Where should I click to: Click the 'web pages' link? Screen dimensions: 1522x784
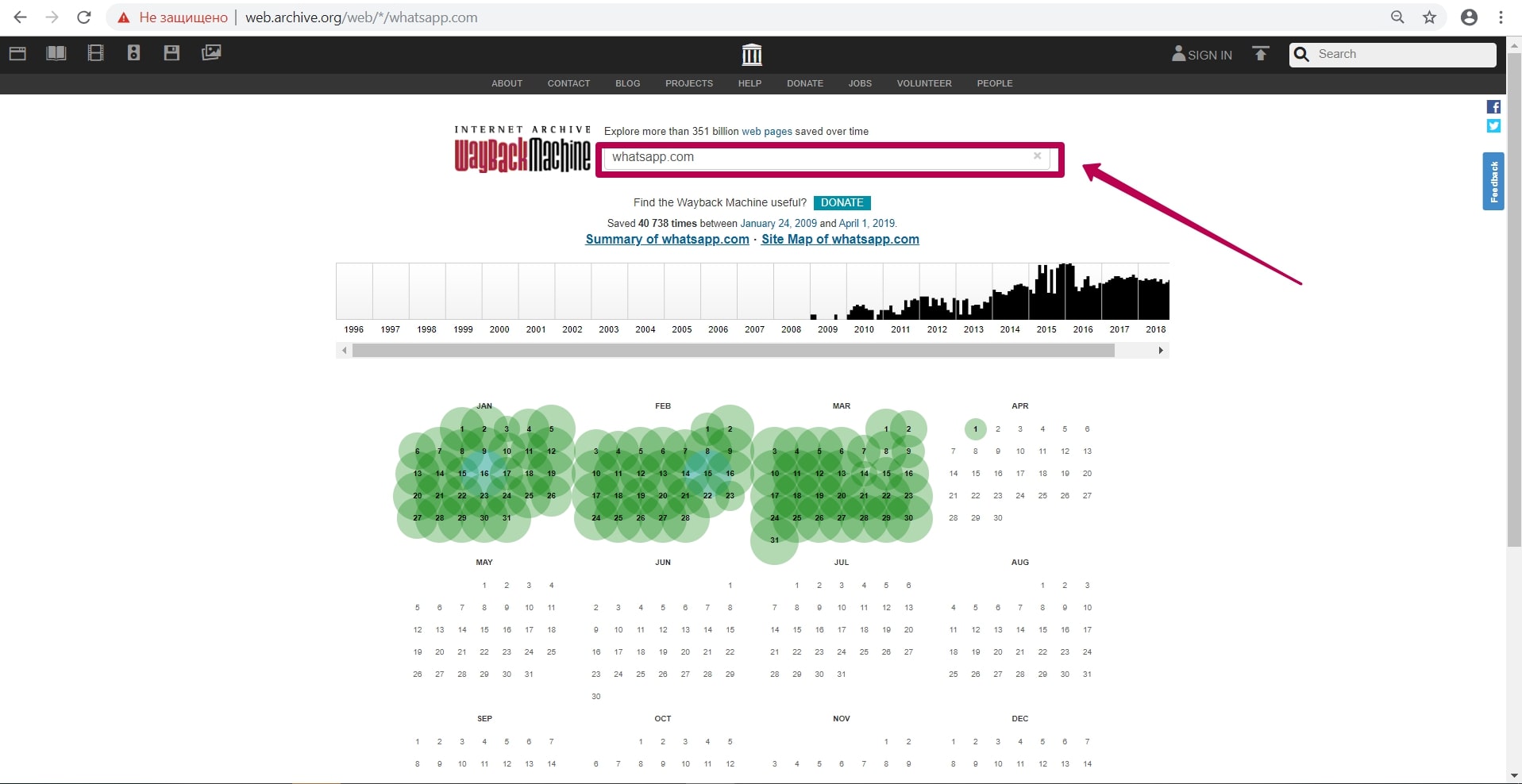[767, 132]
